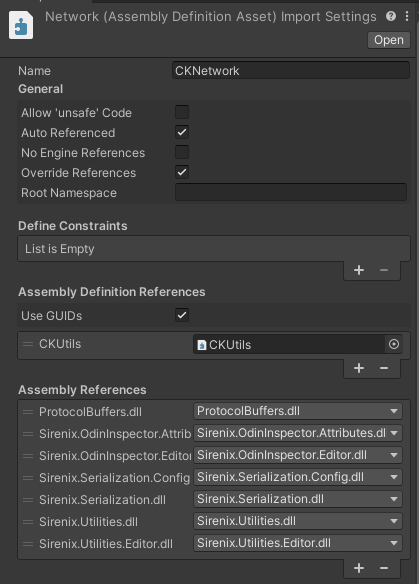Click the Root Namespace text field
Image resolution: width=419 pixels, height=584 pixels.
tap(291, 192)
